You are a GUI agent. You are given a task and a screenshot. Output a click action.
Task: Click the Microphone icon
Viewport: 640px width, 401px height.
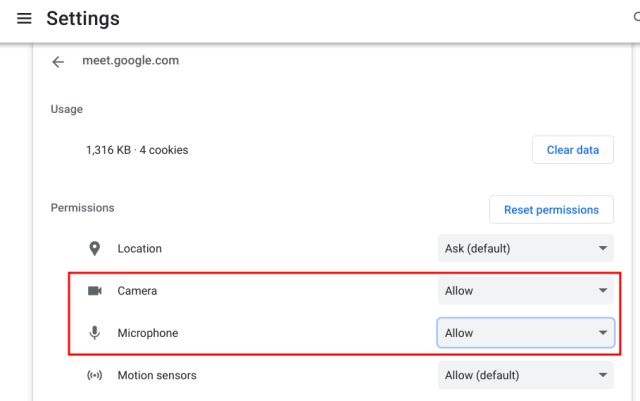pyautogui.click(x=95, y=333)
